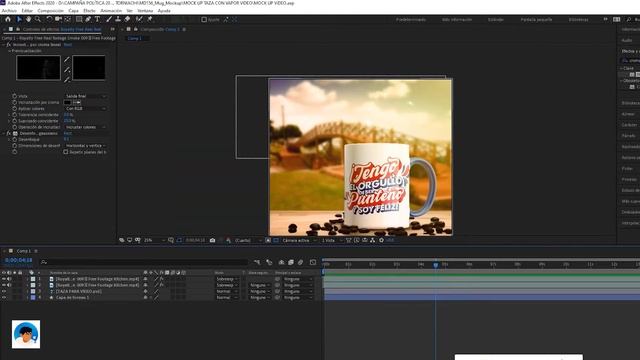The image size is (640, 360).
Task: Search help with top-right magnifier icon
Action: coord(629,19)
